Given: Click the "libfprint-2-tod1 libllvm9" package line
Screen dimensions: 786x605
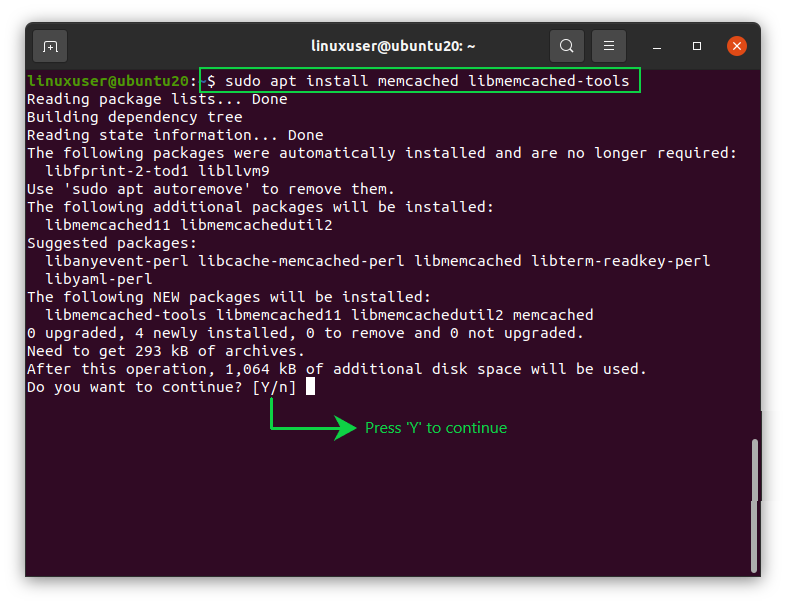Looking at the screenshot, I should point(157,171).
